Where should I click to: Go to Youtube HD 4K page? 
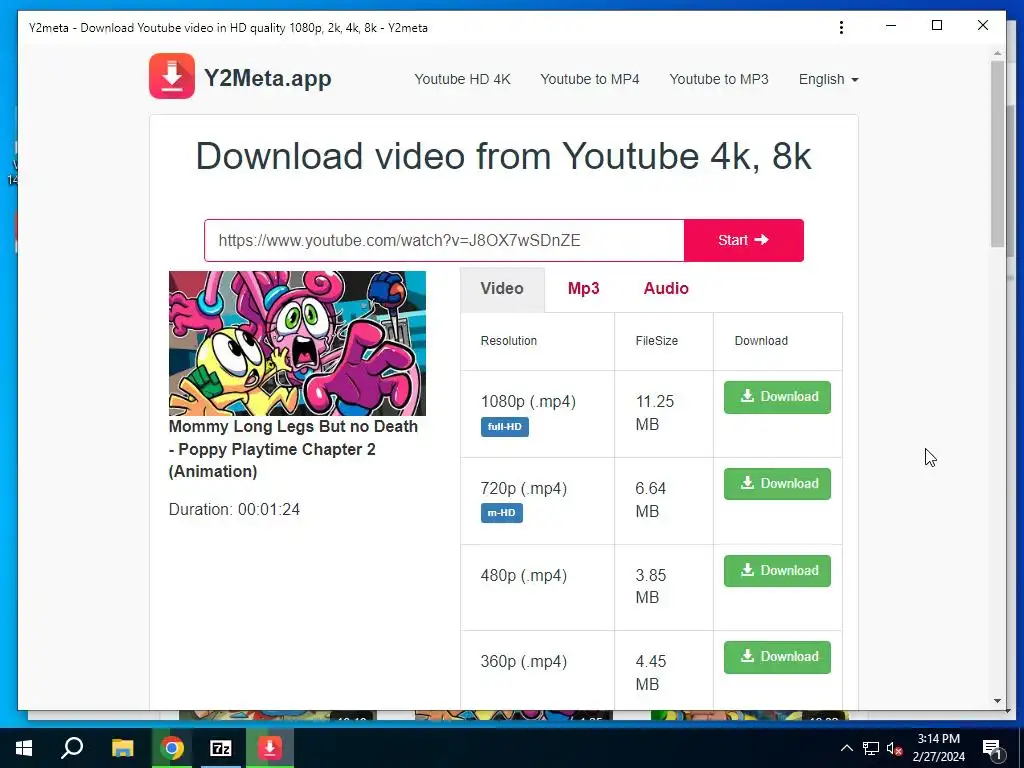tap(462, 79)
